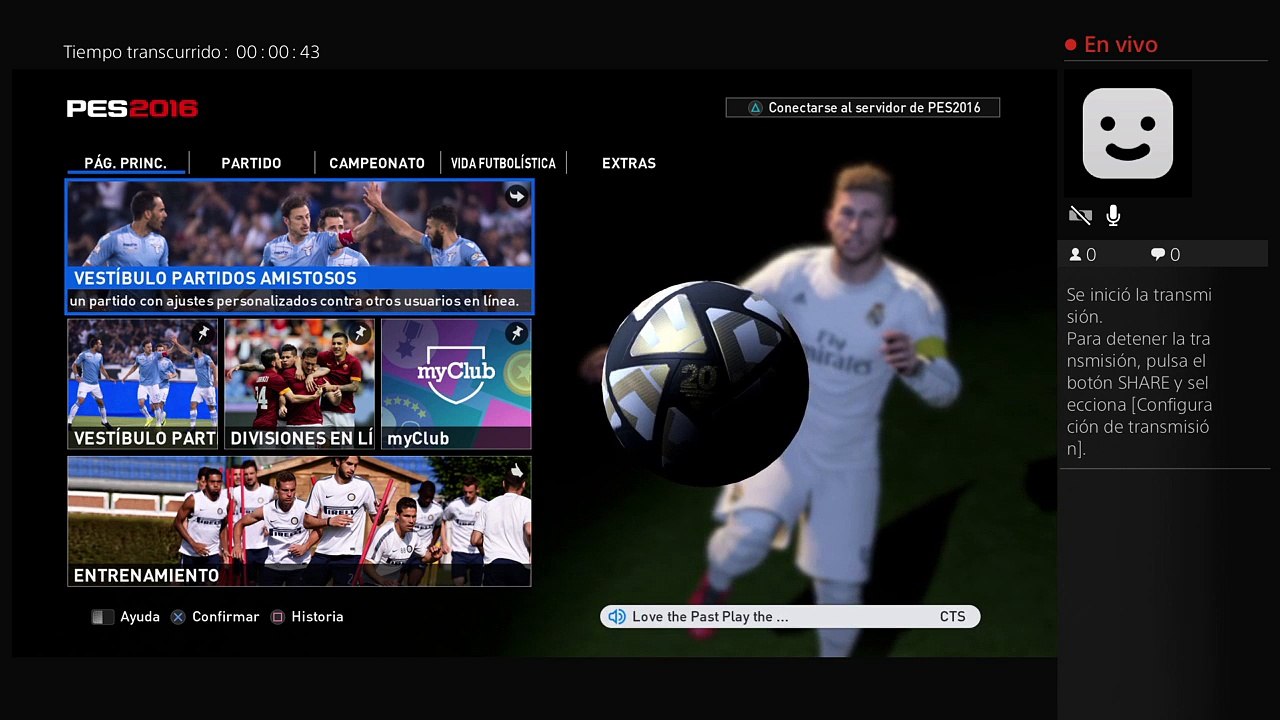1280x720 pixels.
Task: Click the Historia label
Action: (318, 617)
